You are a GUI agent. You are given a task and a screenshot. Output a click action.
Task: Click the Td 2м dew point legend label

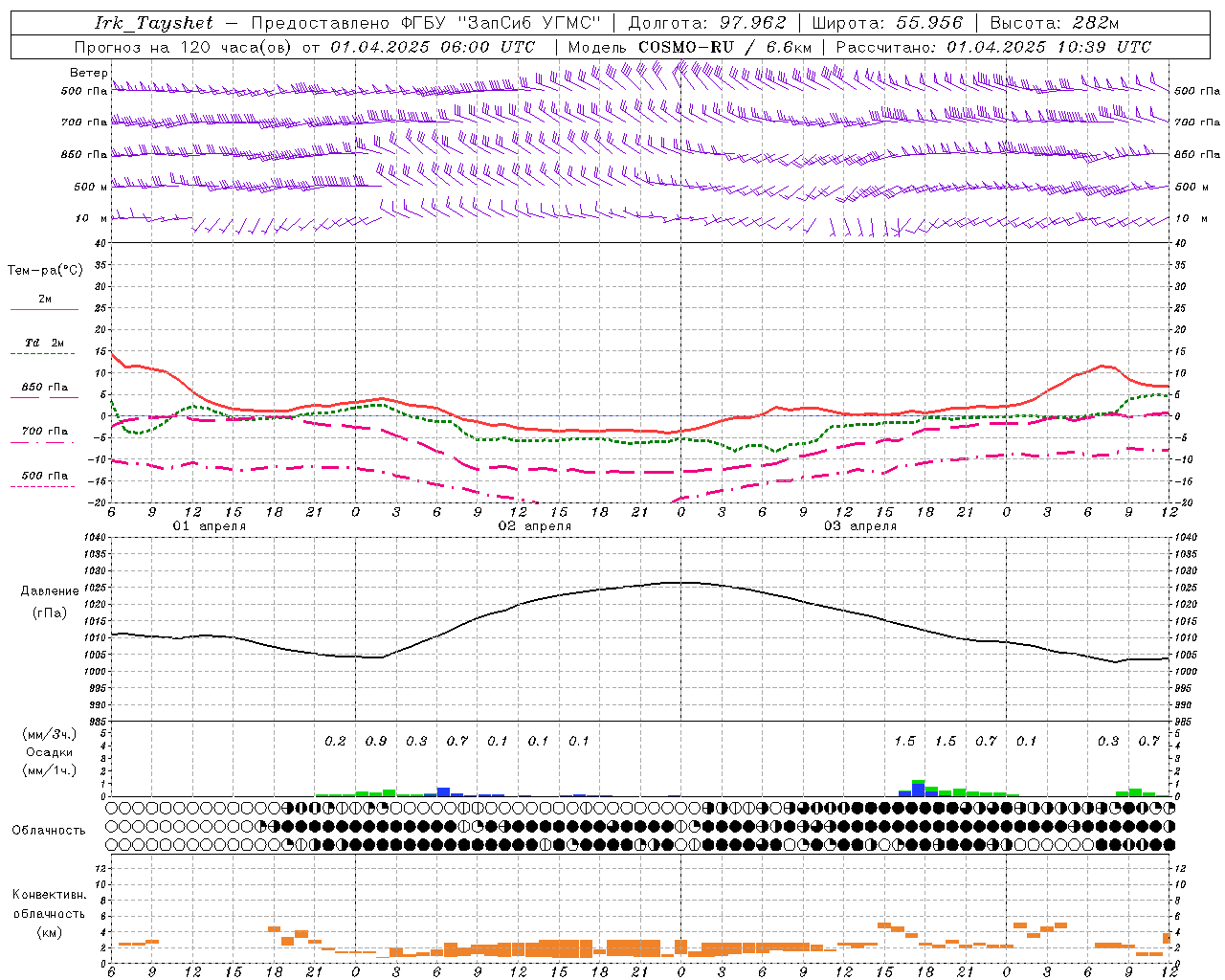45,343
